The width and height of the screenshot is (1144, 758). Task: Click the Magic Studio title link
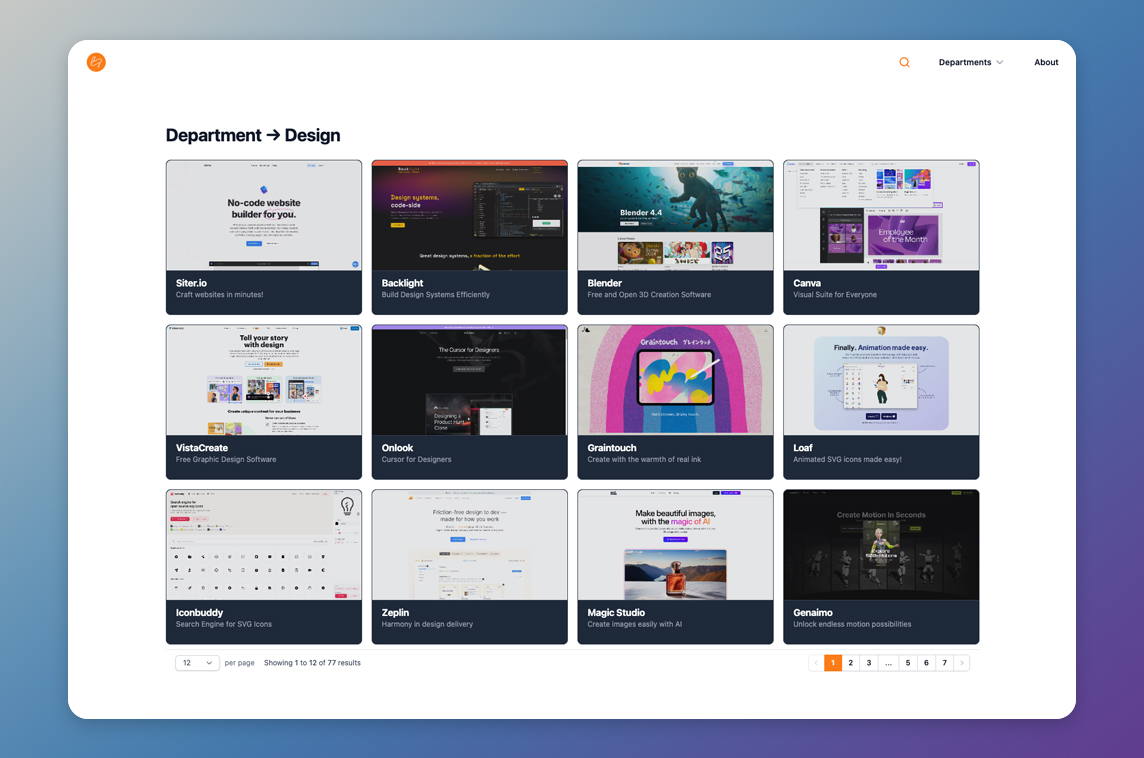(x=616, y=613)
